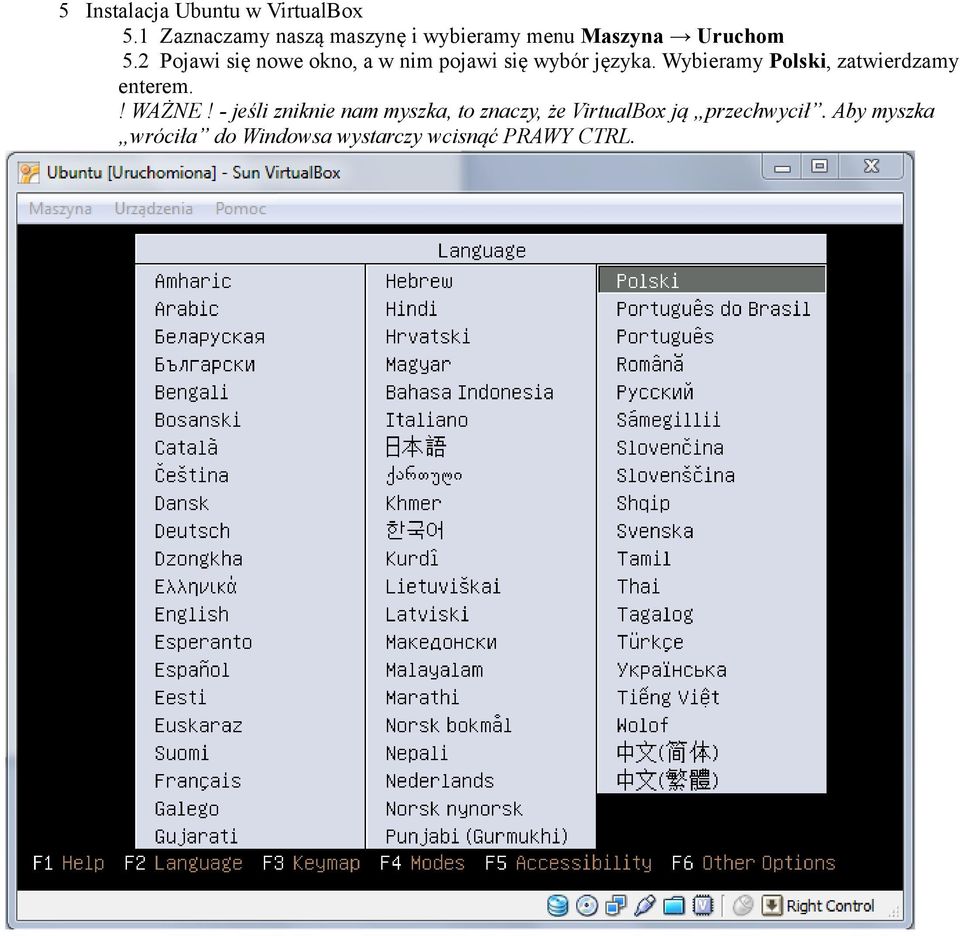960x936 pixels.
Task: Click the USB devices status icon
Action: [x=645, y=905]
